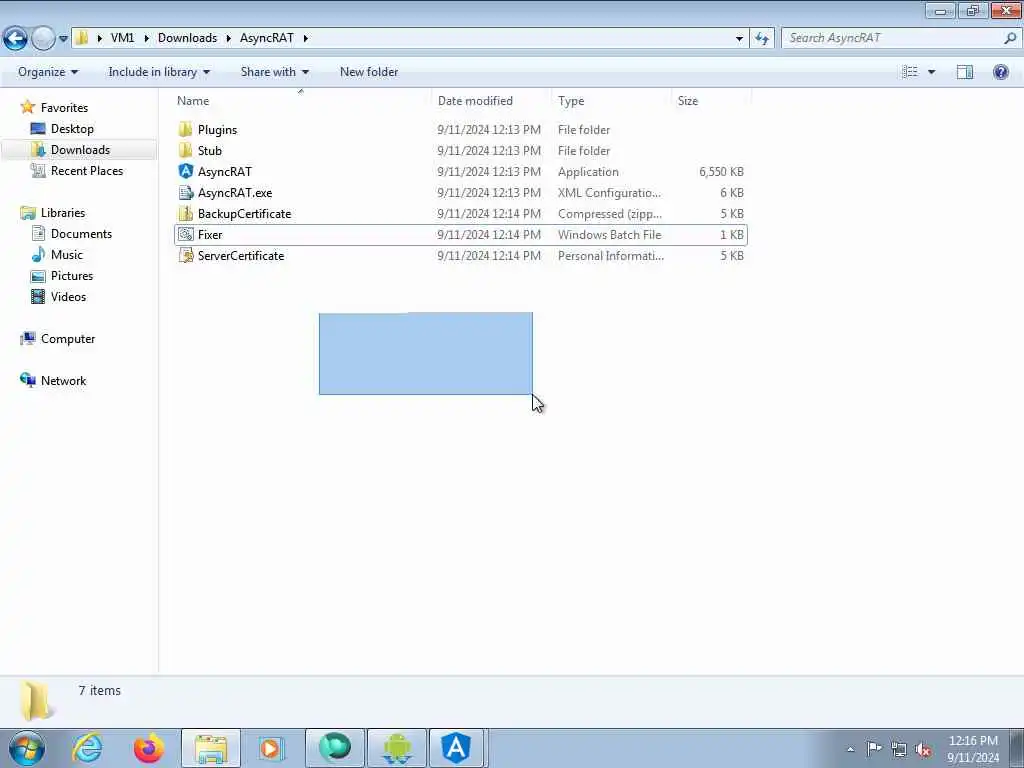Open Windows Media Player from the taskbar
Image resolution: width=1024 pixels, height=768 pixels.
(270, 748)
